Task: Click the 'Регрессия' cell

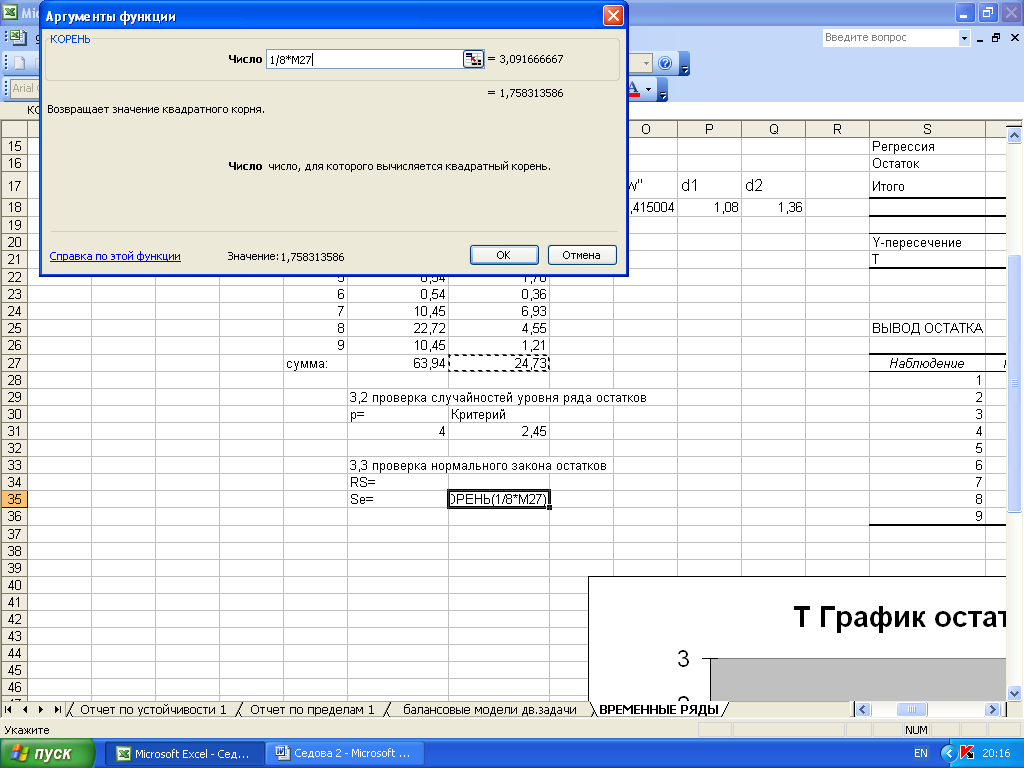Action: click(x=927, y=146)
